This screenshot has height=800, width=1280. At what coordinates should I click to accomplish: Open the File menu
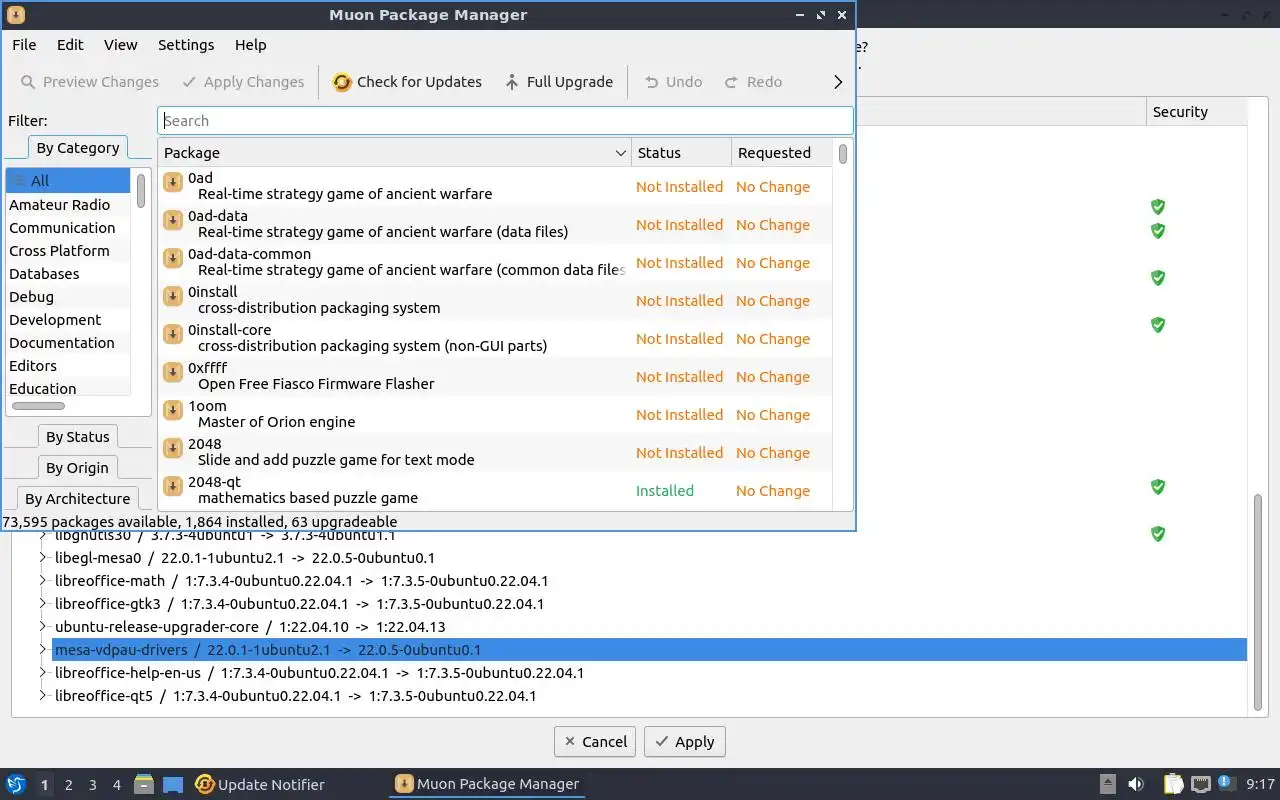[24, 45]
